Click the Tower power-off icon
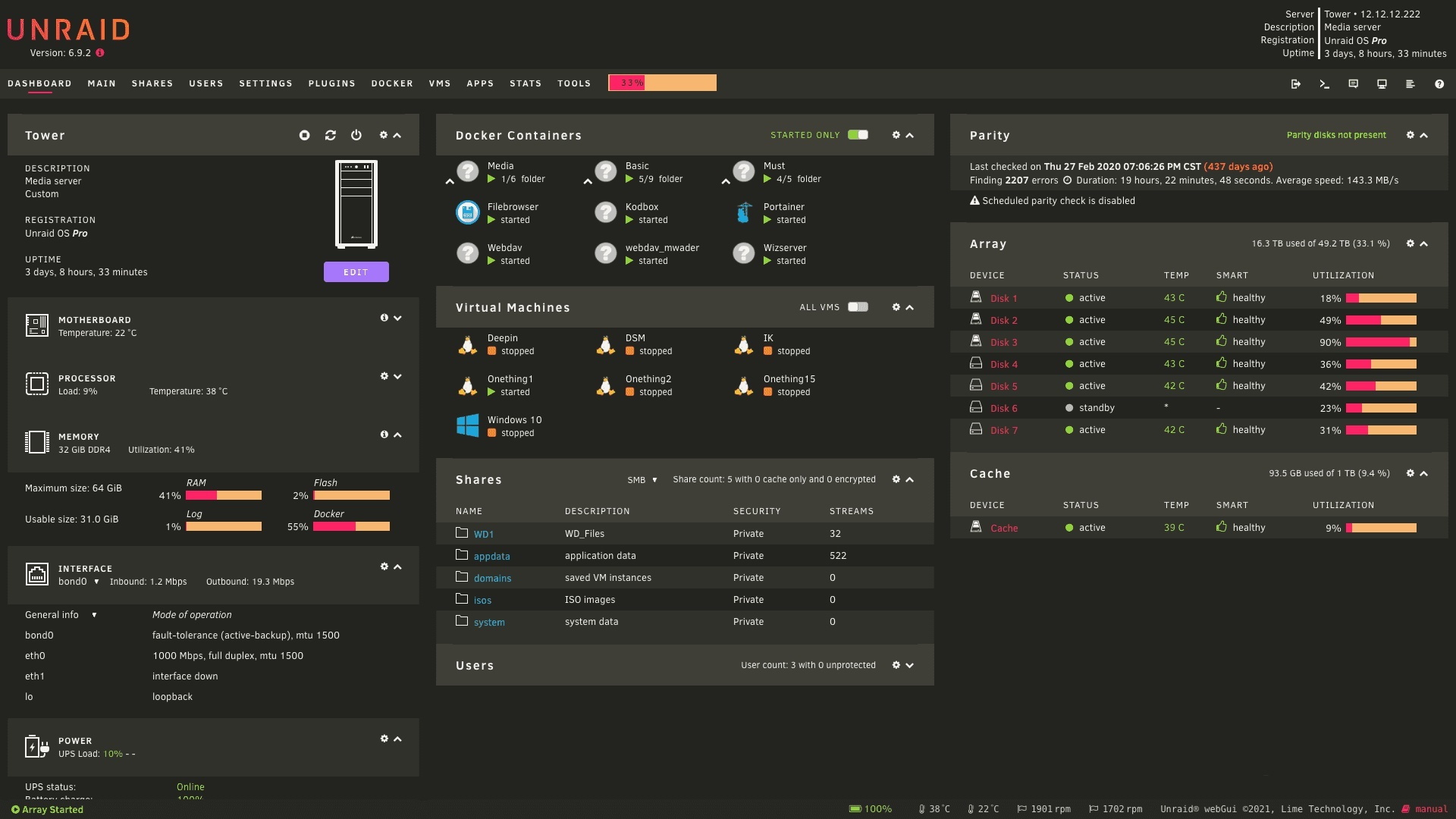The width and height of the screenshot is (1456, 819). coord(356,135)
